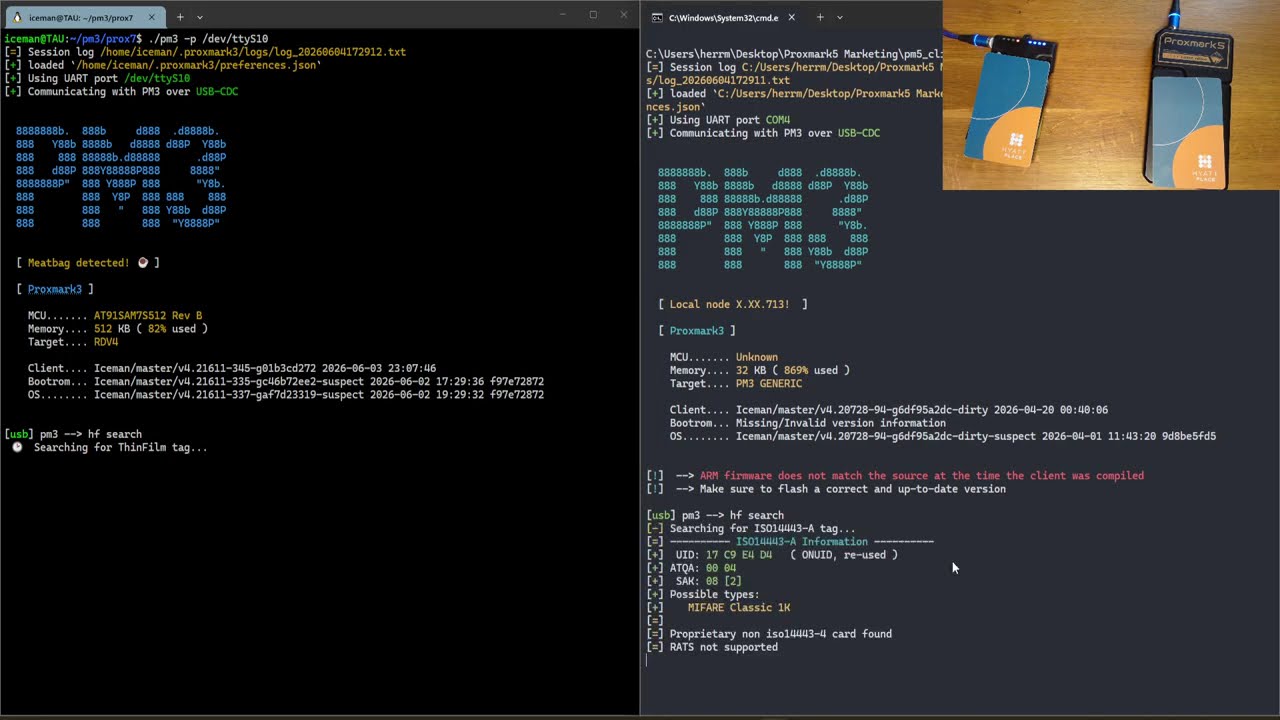Click the 'MIFARE Classic 1K' card type
1280x720 pixels.
(739, 607)
